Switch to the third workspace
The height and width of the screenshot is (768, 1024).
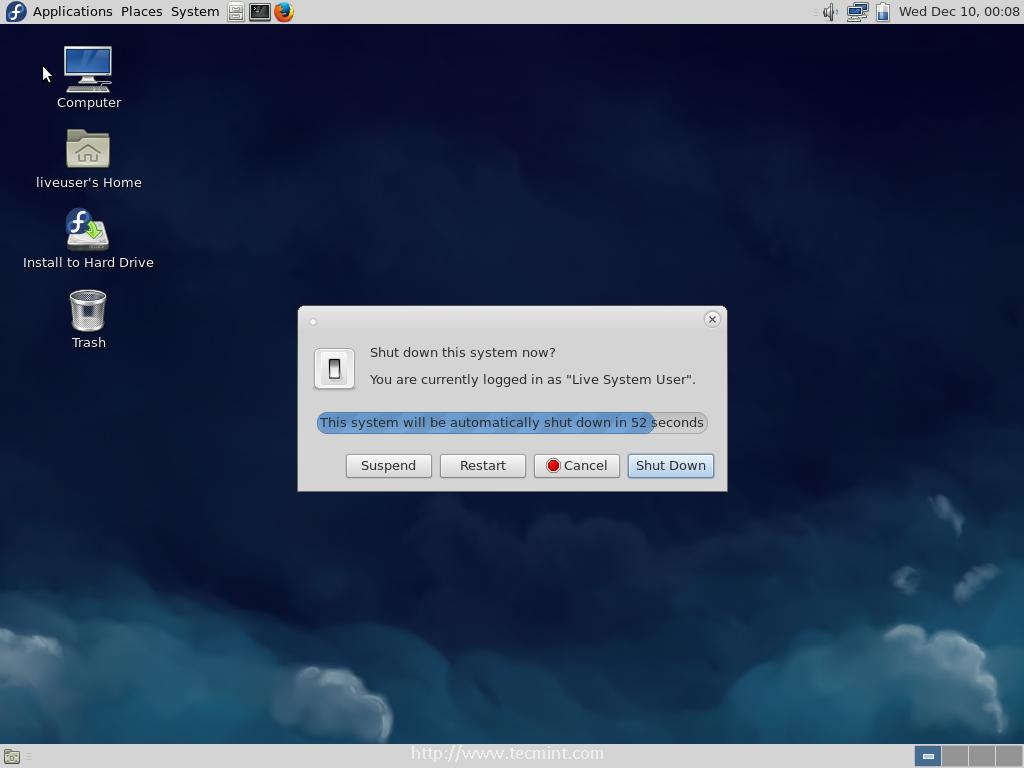982,756
